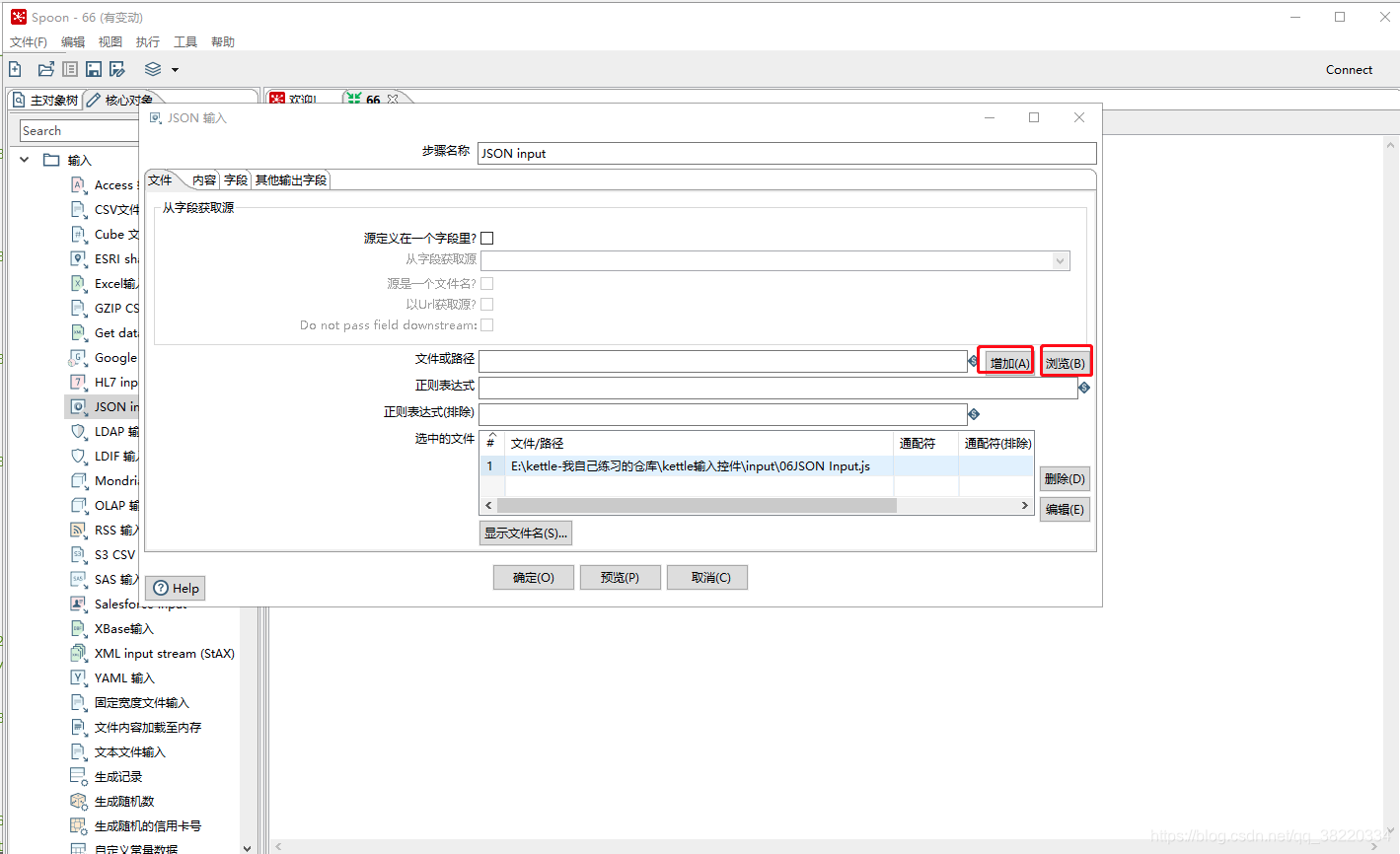Image resolution: width=1400 pixels, height=854 pixels.
Task: Click the 浏览(B) button
Action: click(1066, 363)
